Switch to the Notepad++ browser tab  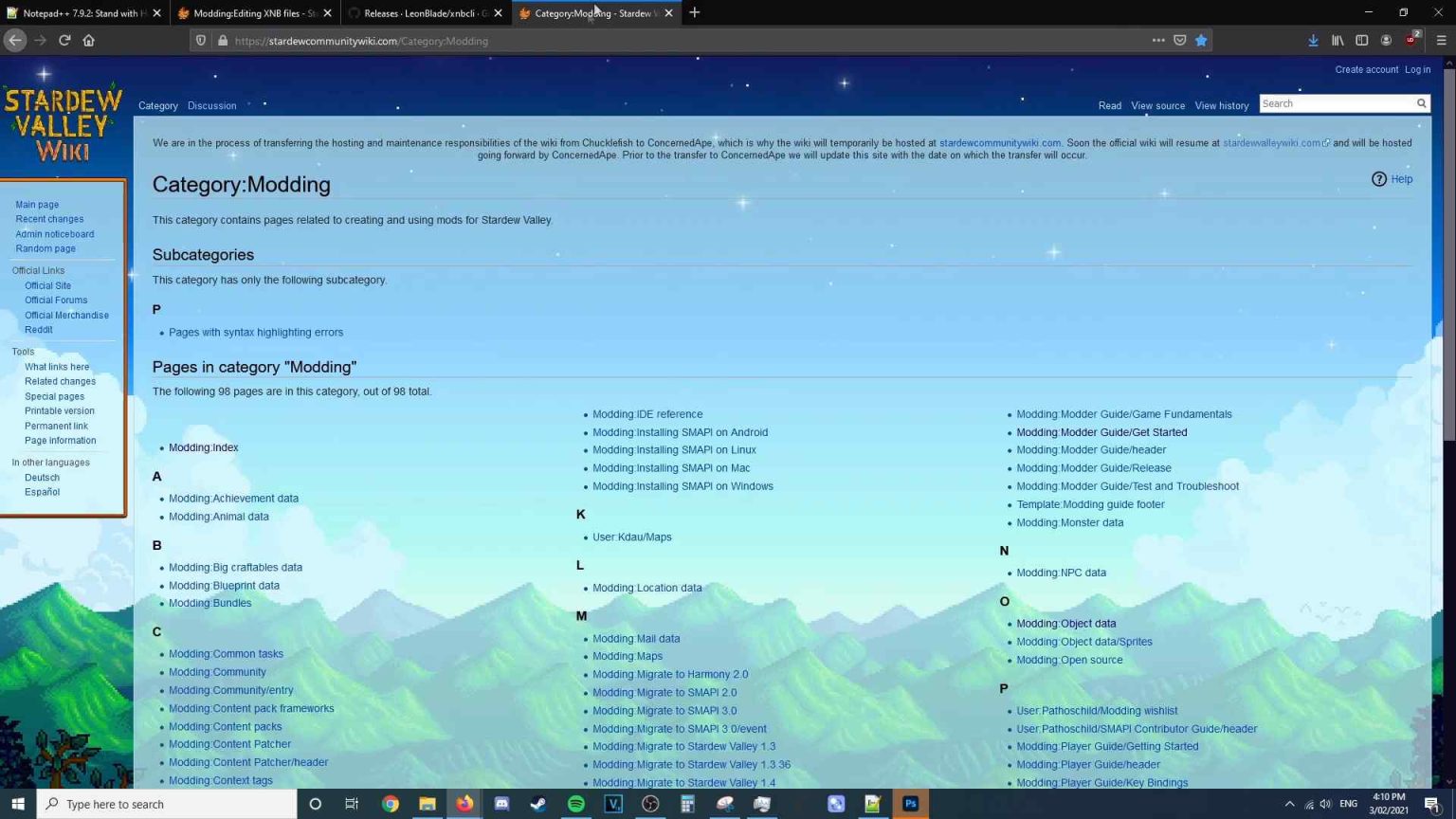click(x=82, y=13)
